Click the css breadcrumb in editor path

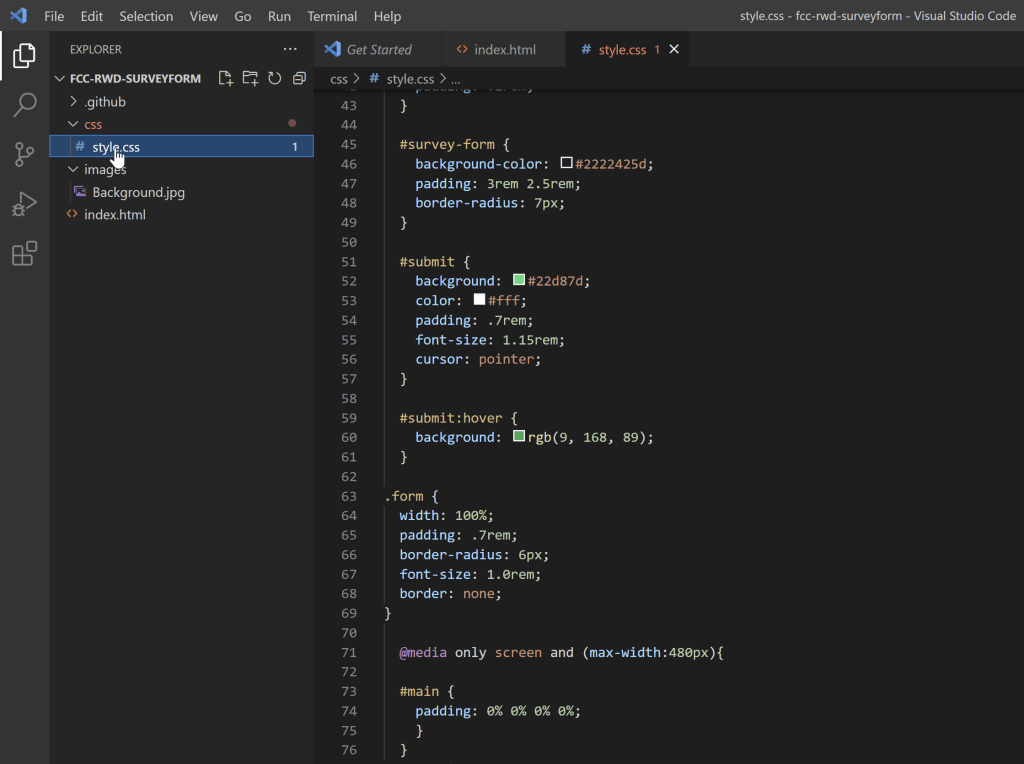[339, 78]
